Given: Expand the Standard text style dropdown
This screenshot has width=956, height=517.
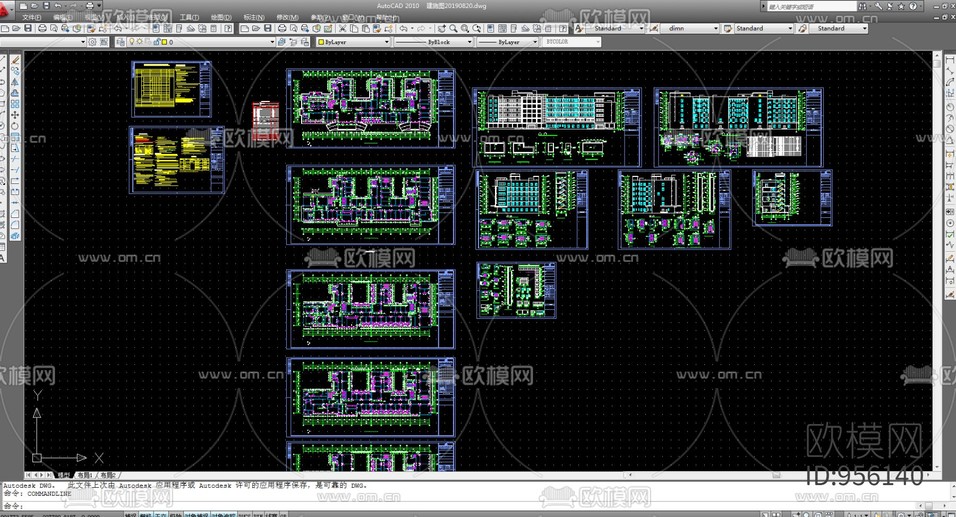Looking at the screenshot, I should pyautogui.click(x=641, y=28).
